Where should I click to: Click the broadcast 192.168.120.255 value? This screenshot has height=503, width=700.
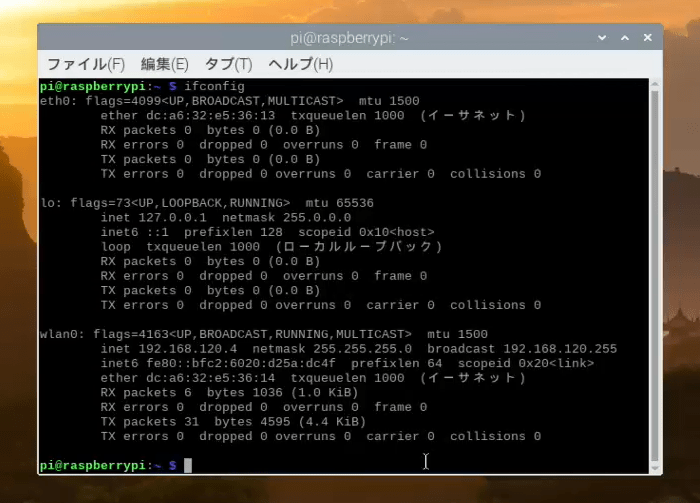coord(560,349)
